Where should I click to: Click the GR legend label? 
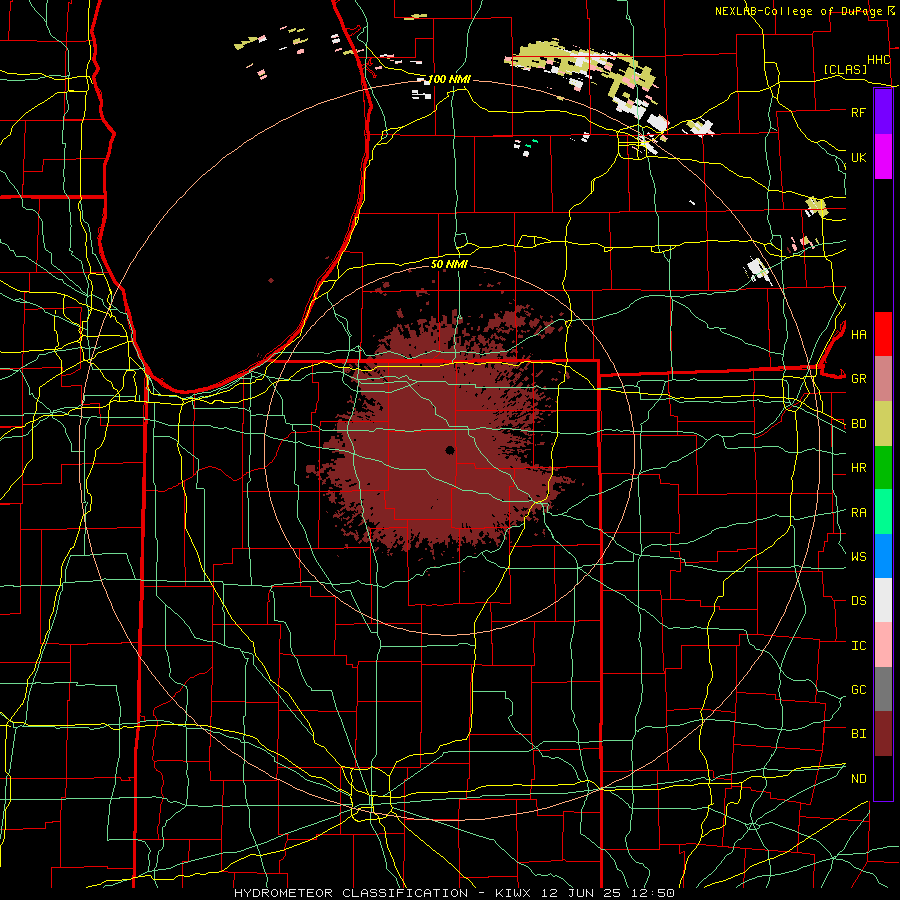858,379
